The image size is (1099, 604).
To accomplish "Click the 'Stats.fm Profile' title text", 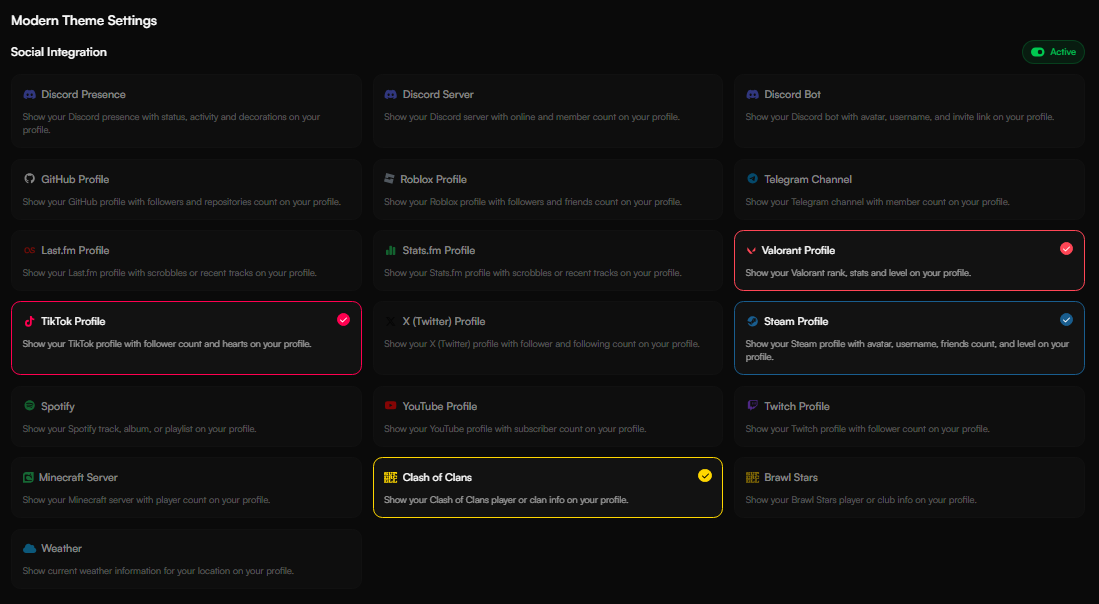I will (x=438, y=250).
